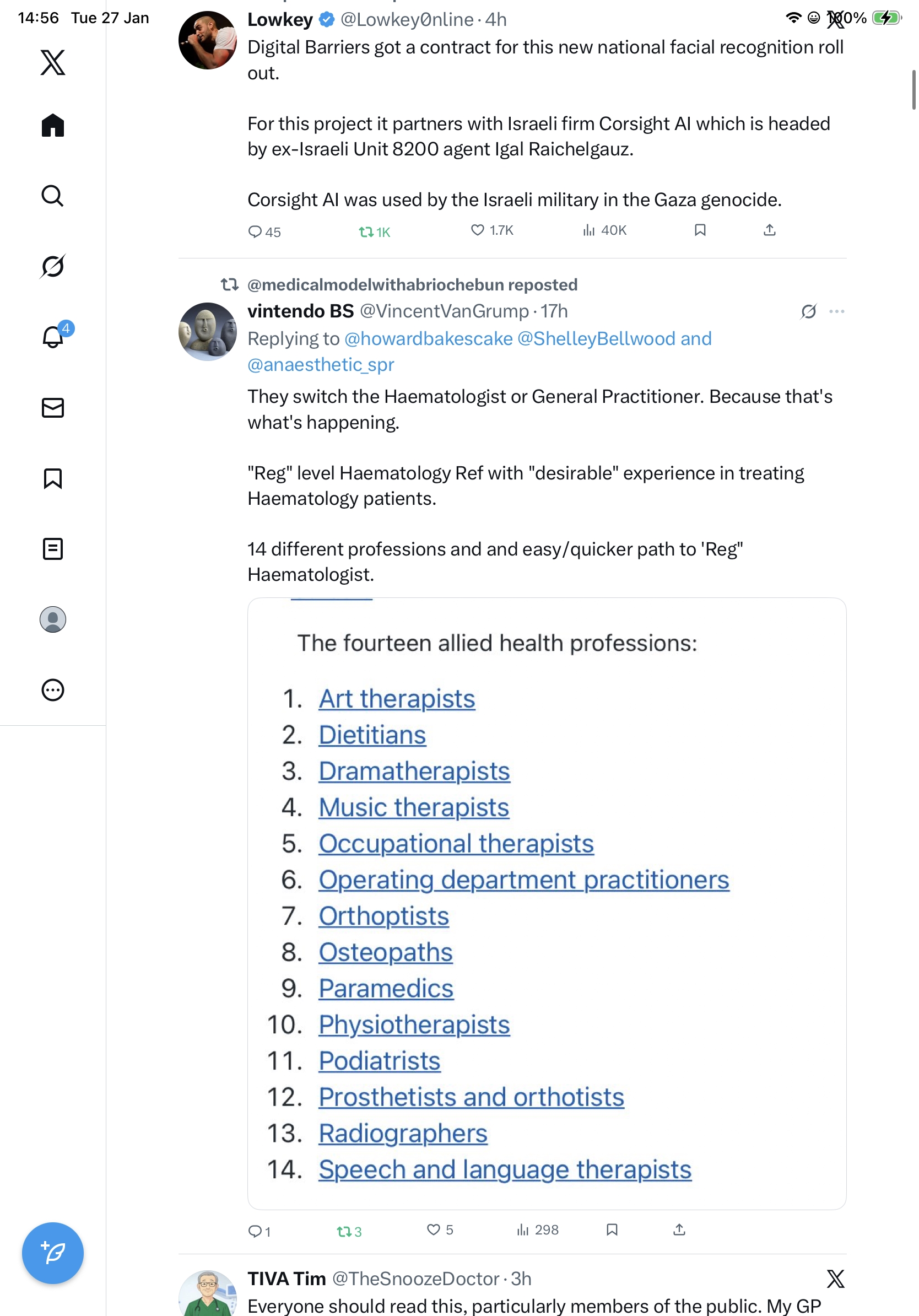
Task: Open the three-dot menu on vintendo BS post
Action: pyautogui.click(x=836, y=311)
